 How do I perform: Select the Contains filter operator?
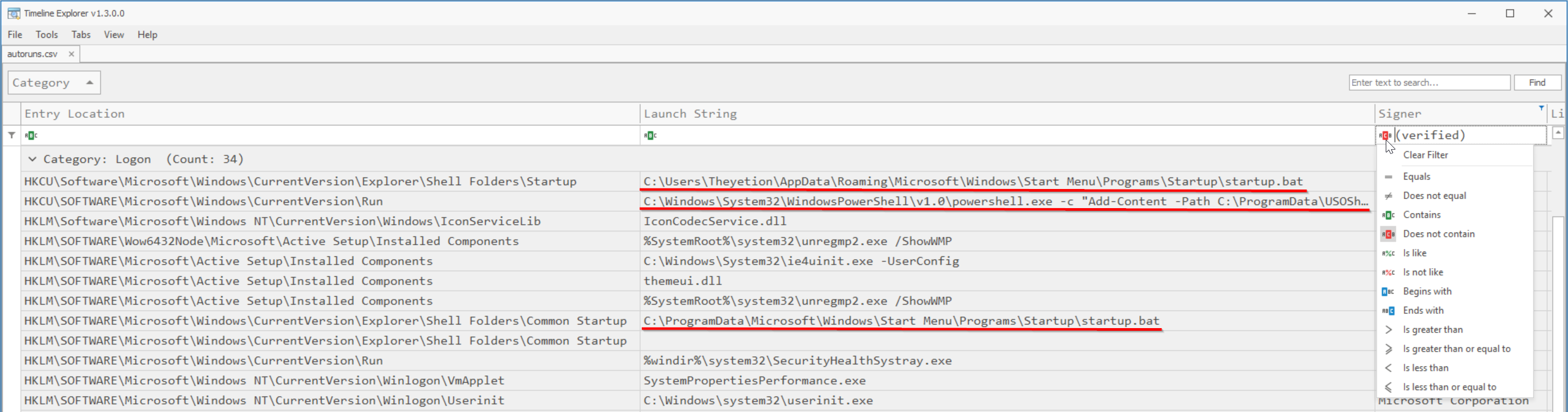point(1421,215)
